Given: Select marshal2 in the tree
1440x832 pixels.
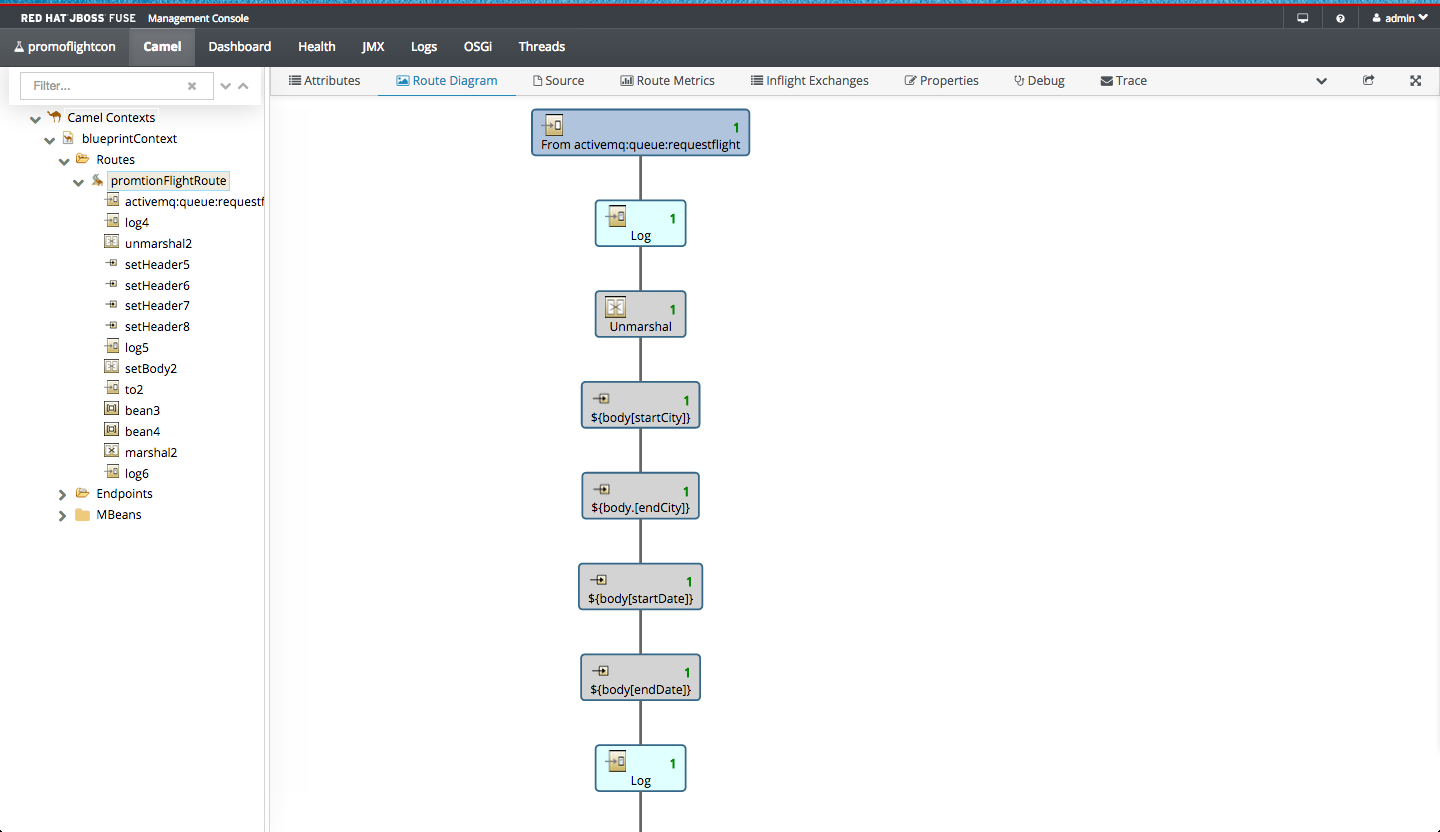Looking at the screenshot, I should 151,453.
